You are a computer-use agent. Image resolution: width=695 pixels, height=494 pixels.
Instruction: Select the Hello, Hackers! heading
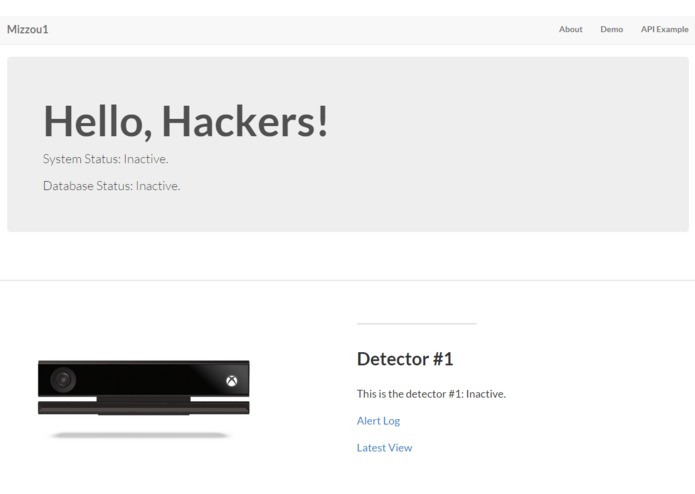[x=186, y=121]
